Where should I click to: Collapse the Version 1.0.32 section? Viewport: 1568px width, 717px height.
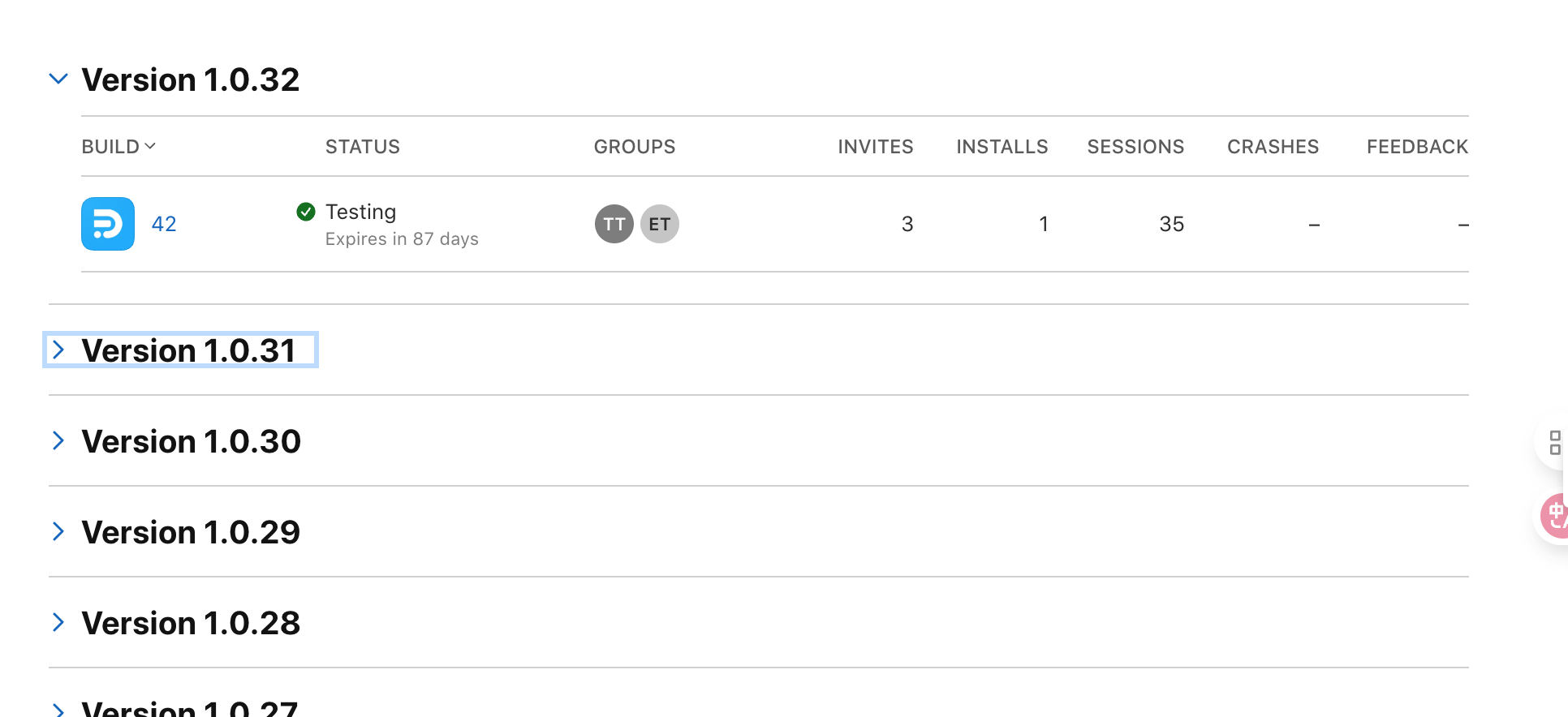(58, 79)
